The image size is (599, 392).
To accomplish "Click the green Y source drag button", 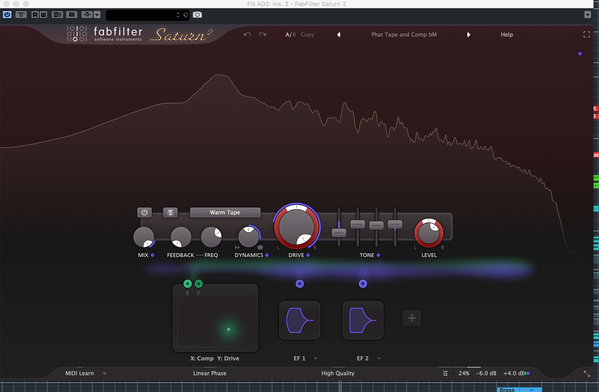I will pos(199,283).
